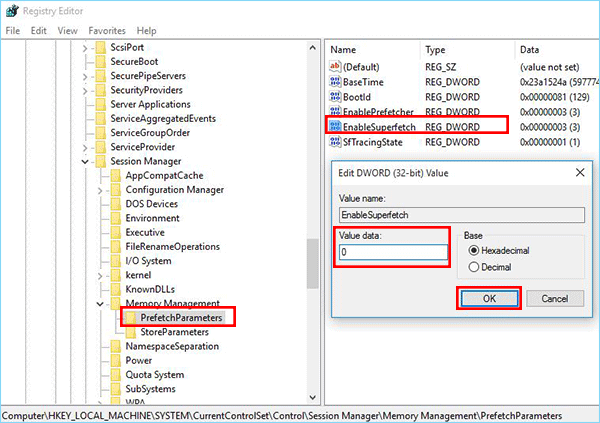Click the tree scrollbar up arrow
Viewport: 600px width, 423px height.
pyautogui.click(x=313, y=48)
